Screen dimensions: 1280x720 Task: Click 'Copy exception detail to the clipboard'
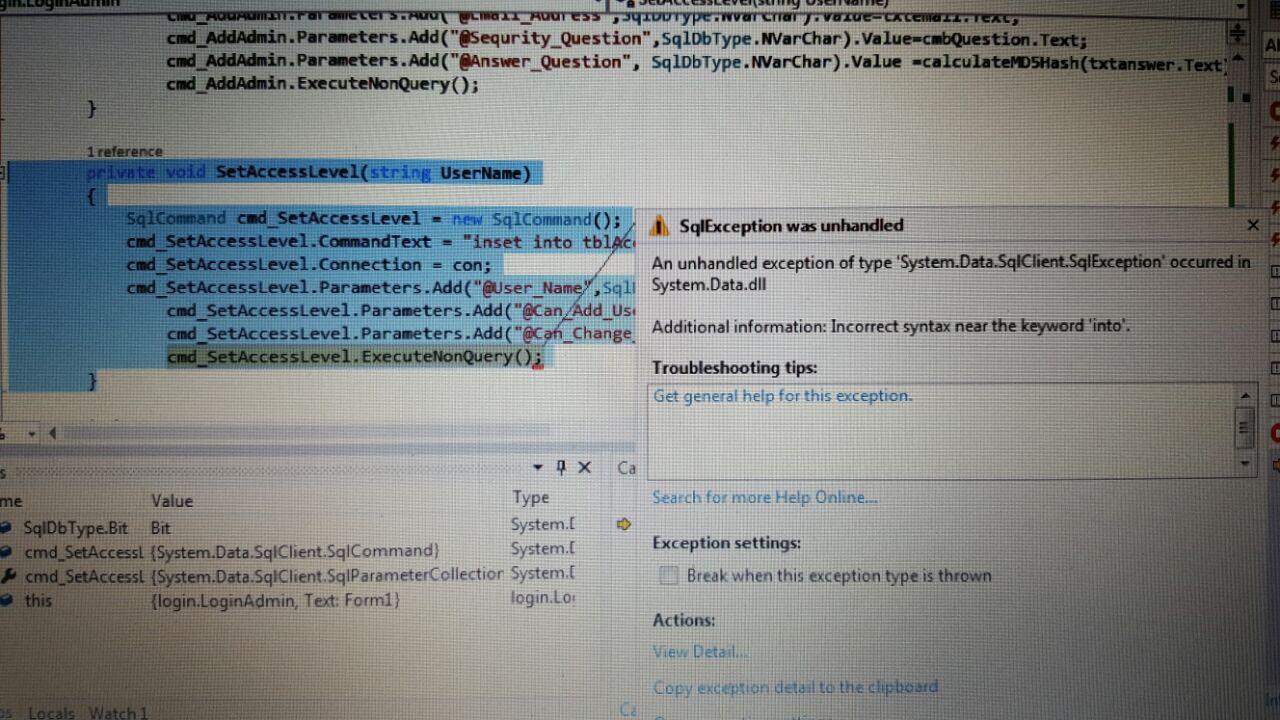click(795, 687)
